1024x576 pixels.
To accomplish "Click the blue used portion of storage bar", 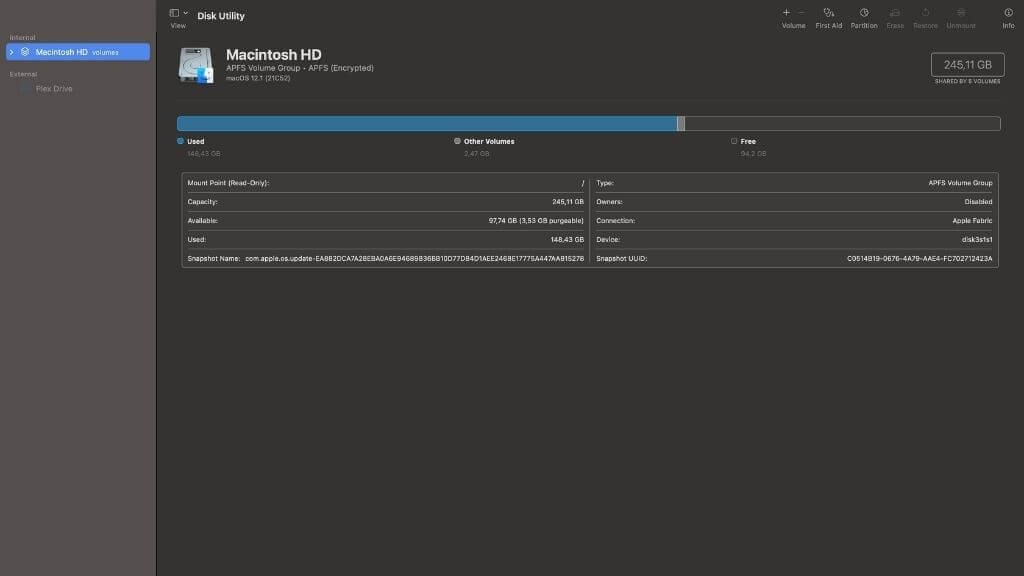I will 426,124.
